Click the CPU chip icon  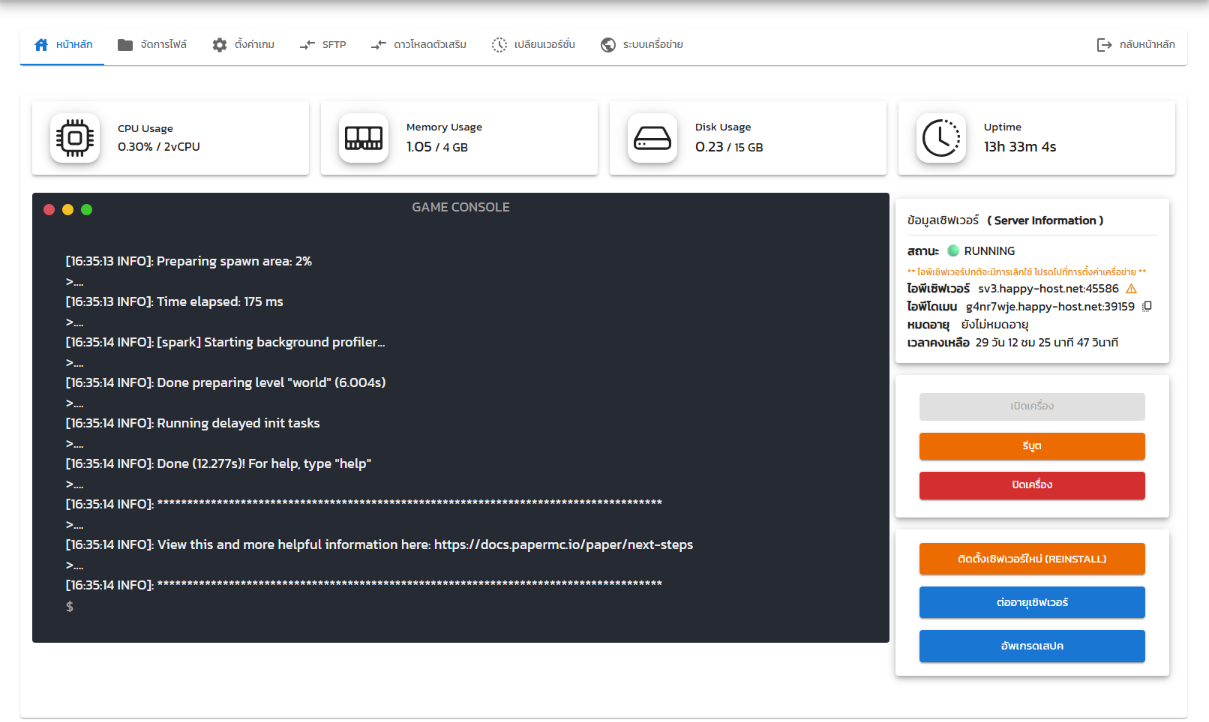(x=75, y=138)
